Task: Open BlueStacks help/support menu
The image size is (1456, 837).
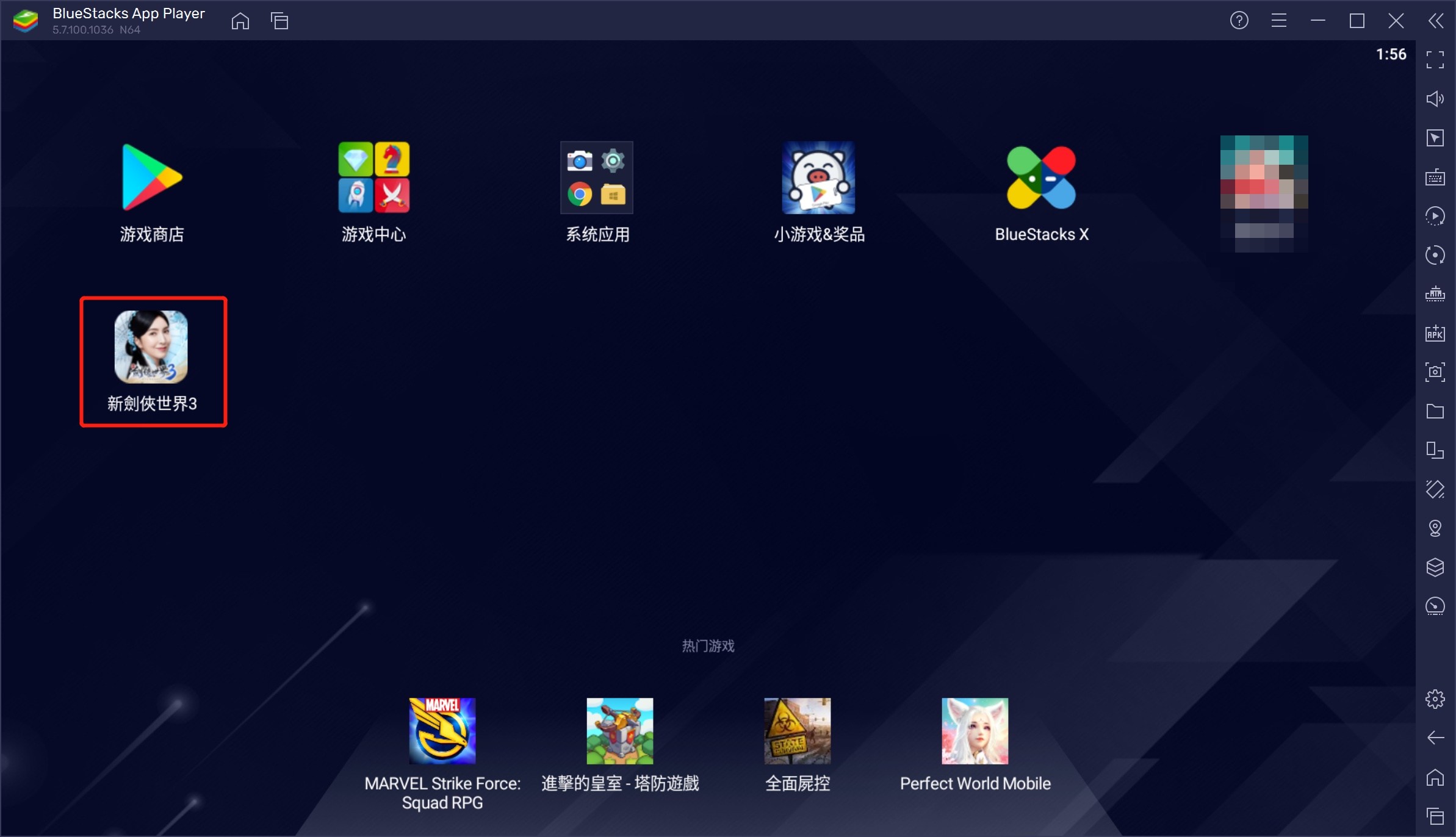Action: 1240,19
